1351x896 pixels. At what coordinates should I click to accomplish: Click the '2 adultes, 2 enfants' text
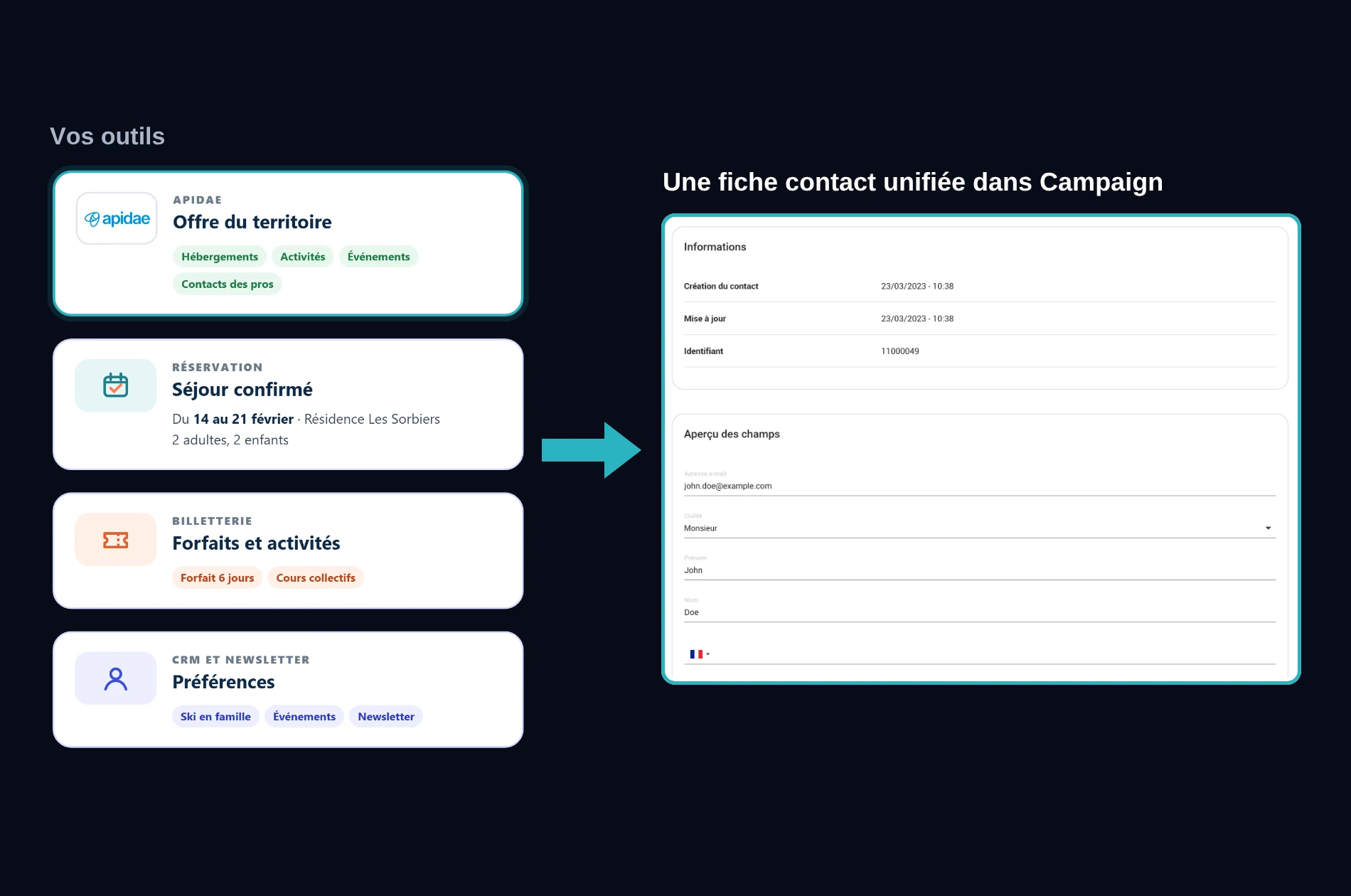(230, 440)
